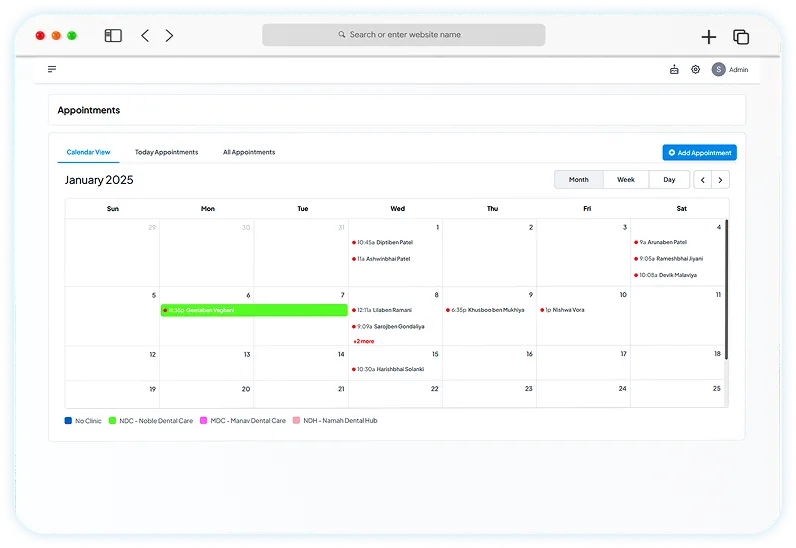Select day number 24 in the calendar

[x=622, y=389]
